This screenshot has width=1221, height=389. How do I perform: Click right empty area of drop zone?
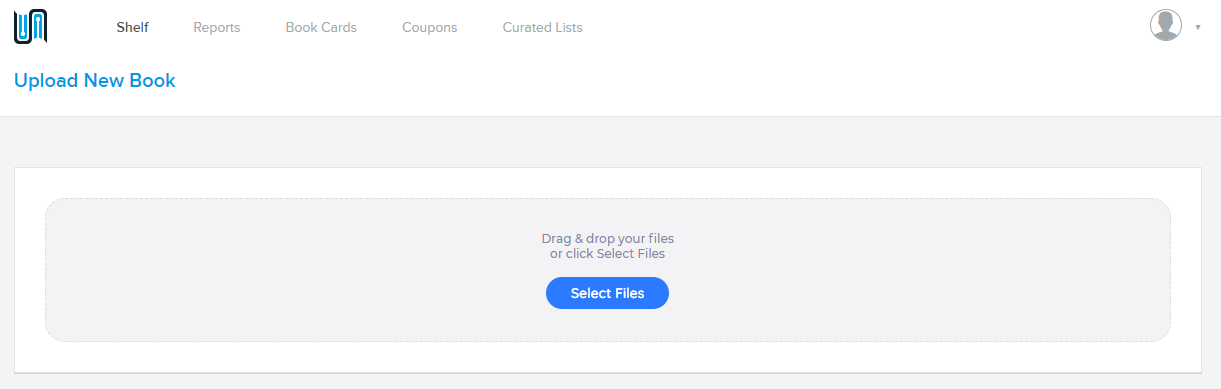tap(950, 270)
